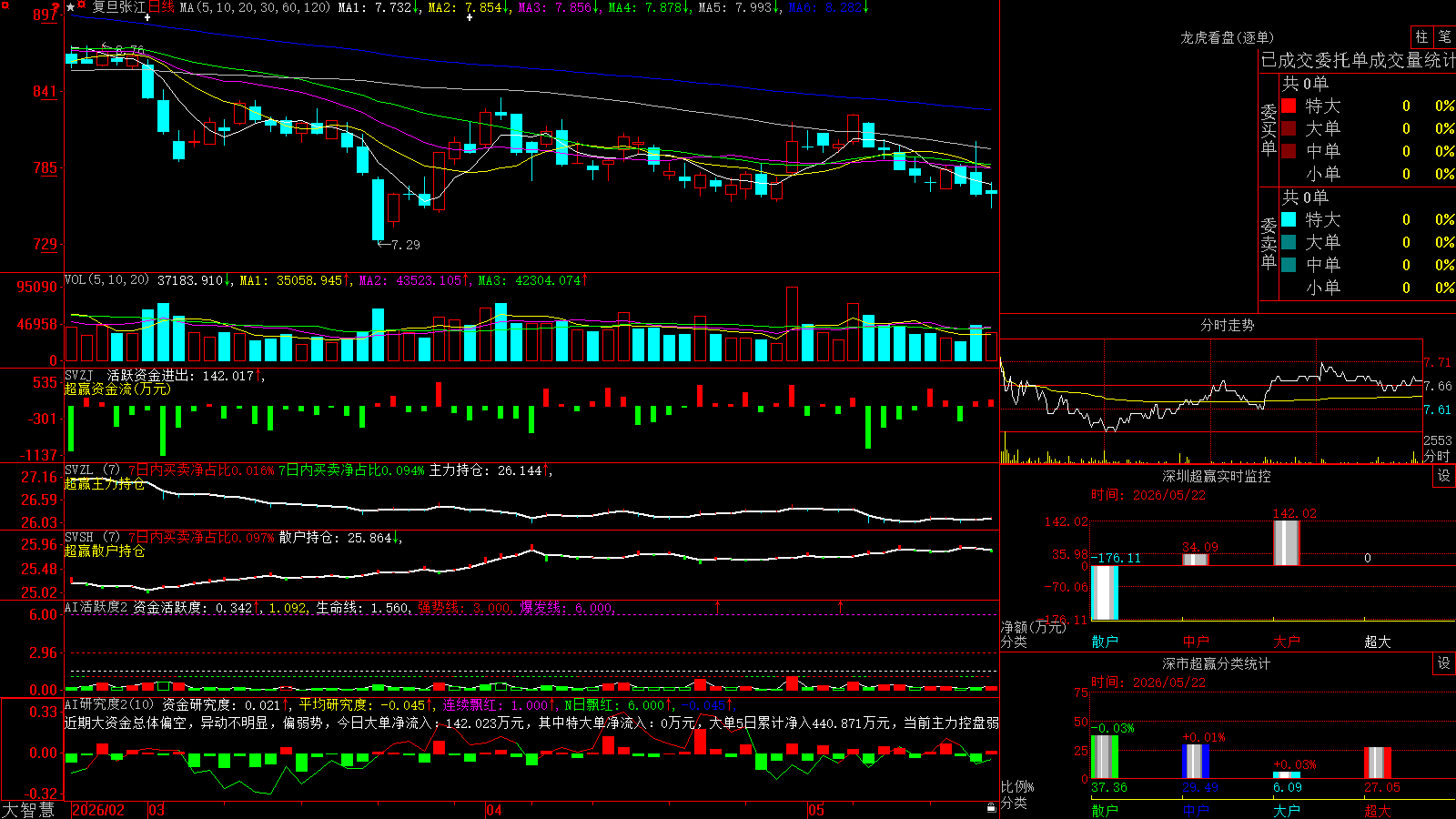Switch the order panel to 柱 view

click(1421, 36)
